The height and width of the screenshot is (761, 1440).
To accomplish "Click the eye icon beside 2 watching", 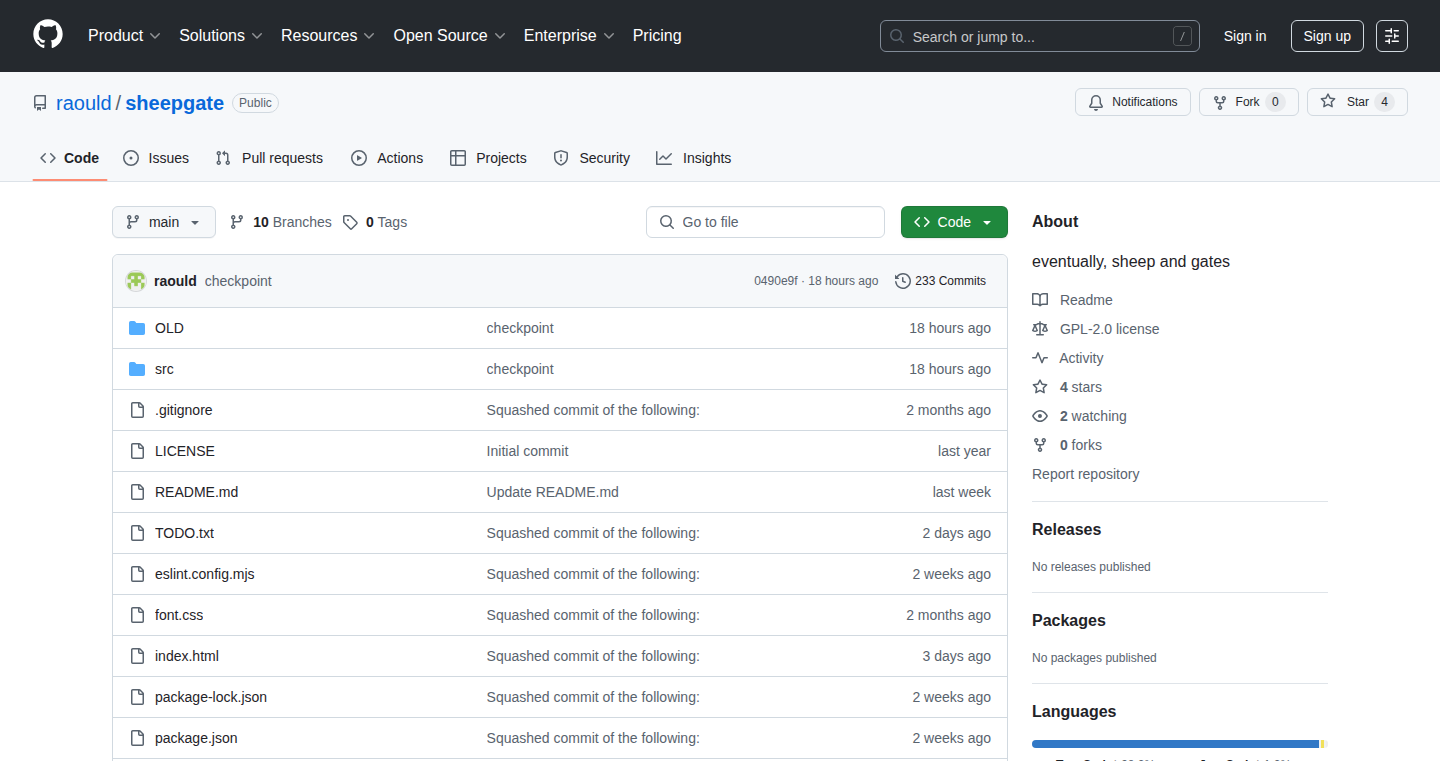I will 1040,416.
